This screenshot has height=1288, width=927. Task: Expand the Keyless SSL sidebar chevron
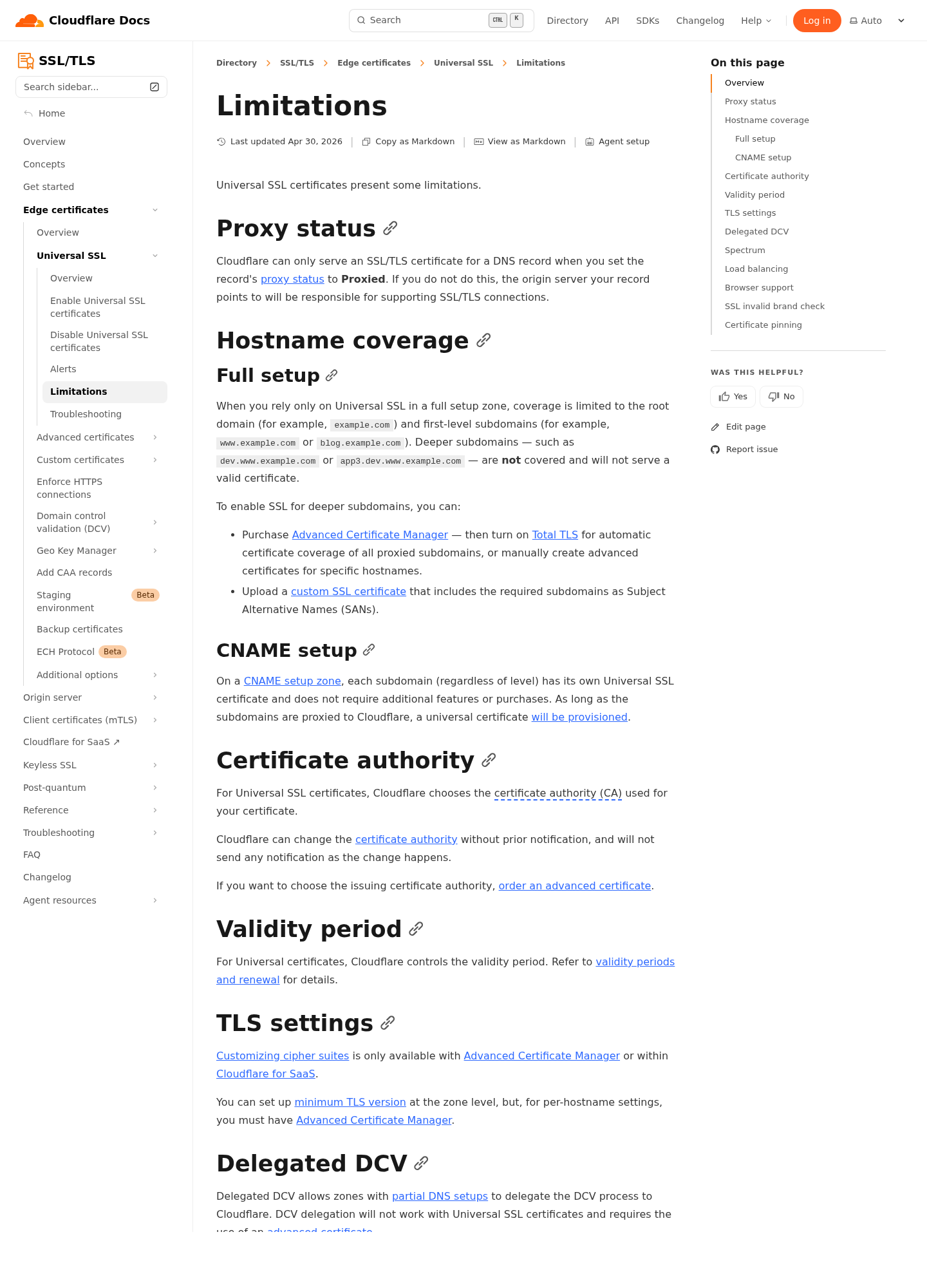tap(155, 765)
